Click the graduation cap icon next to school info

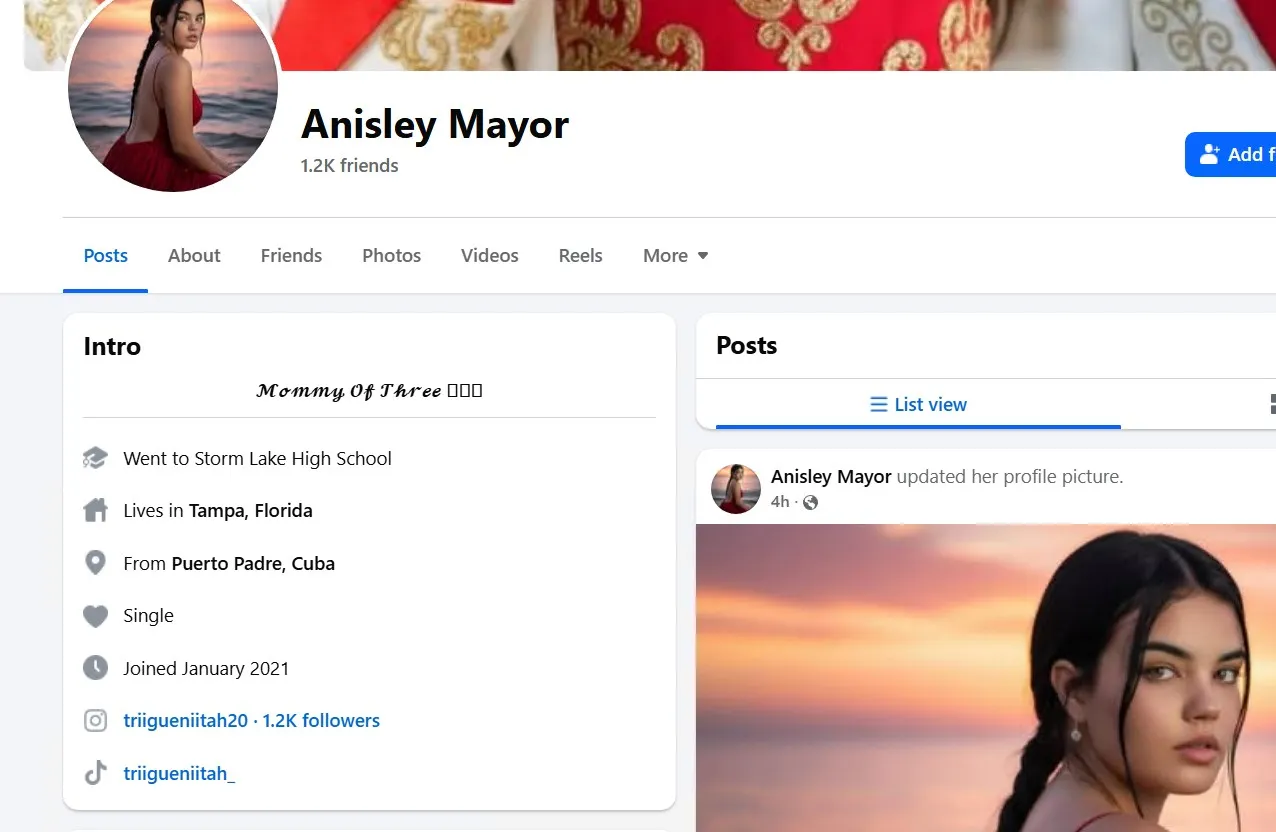click(95, 457)
